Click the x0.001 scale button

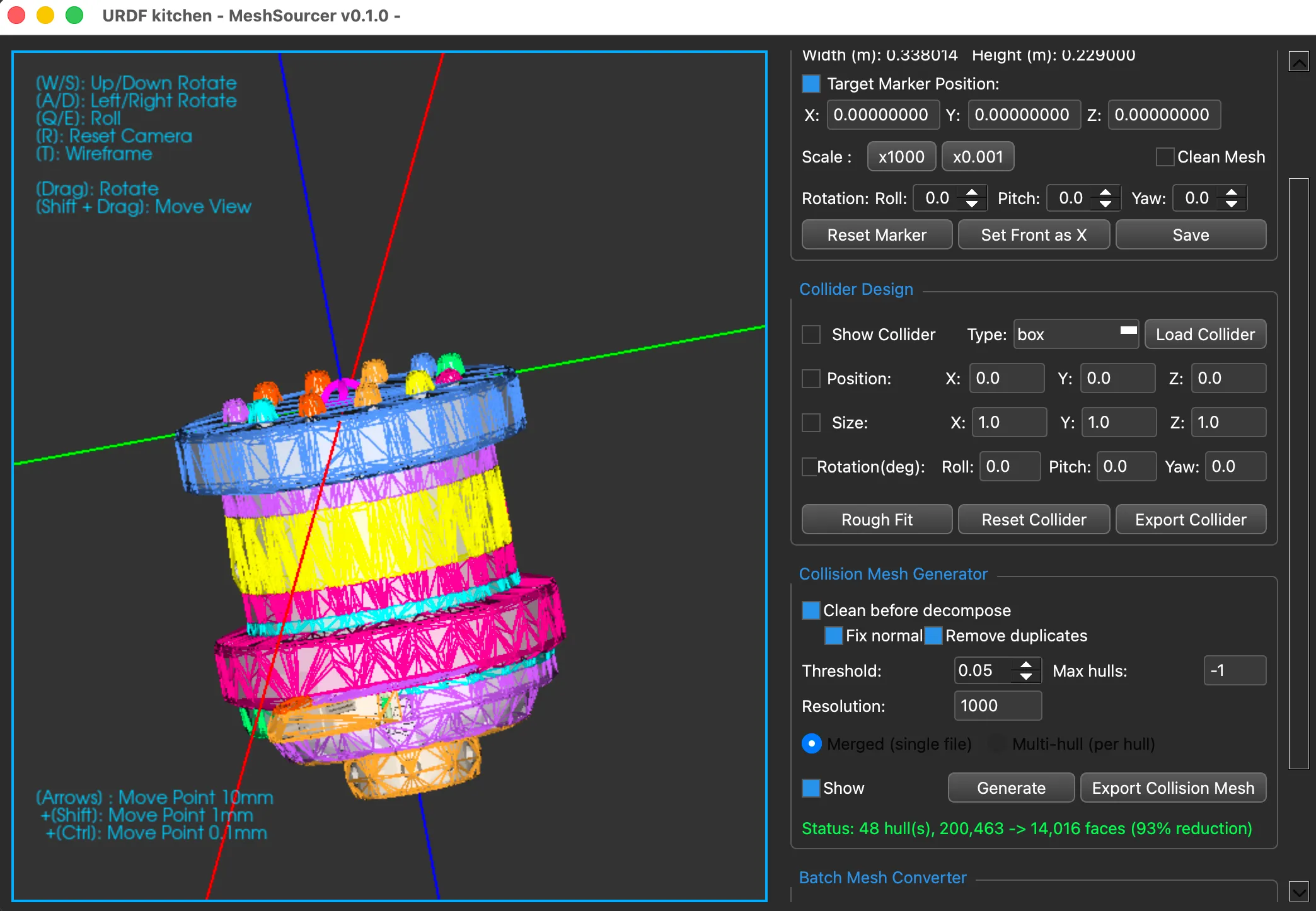pos(978,157)
